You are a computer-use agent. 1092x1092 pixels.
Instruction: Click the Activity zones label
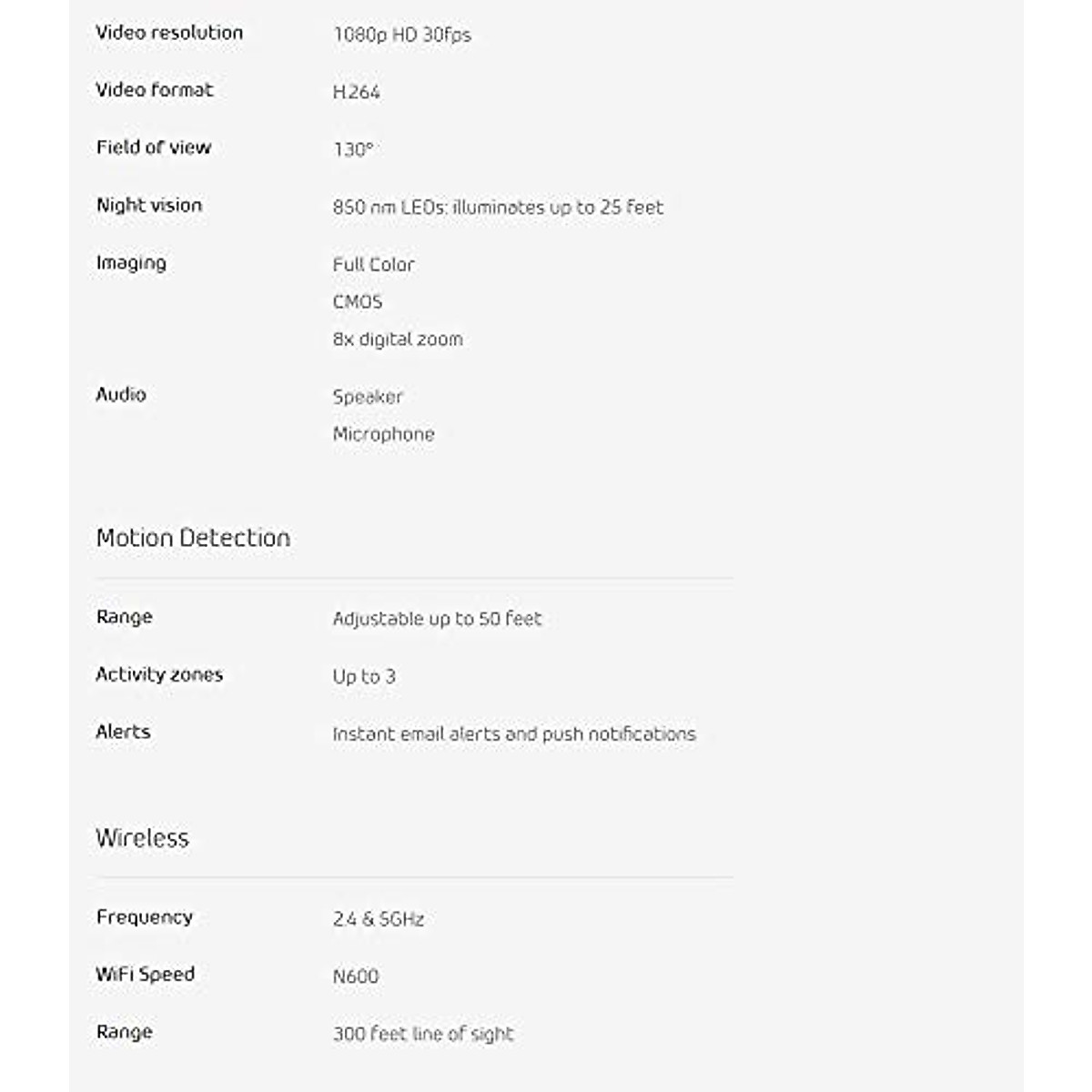[158, 674]
